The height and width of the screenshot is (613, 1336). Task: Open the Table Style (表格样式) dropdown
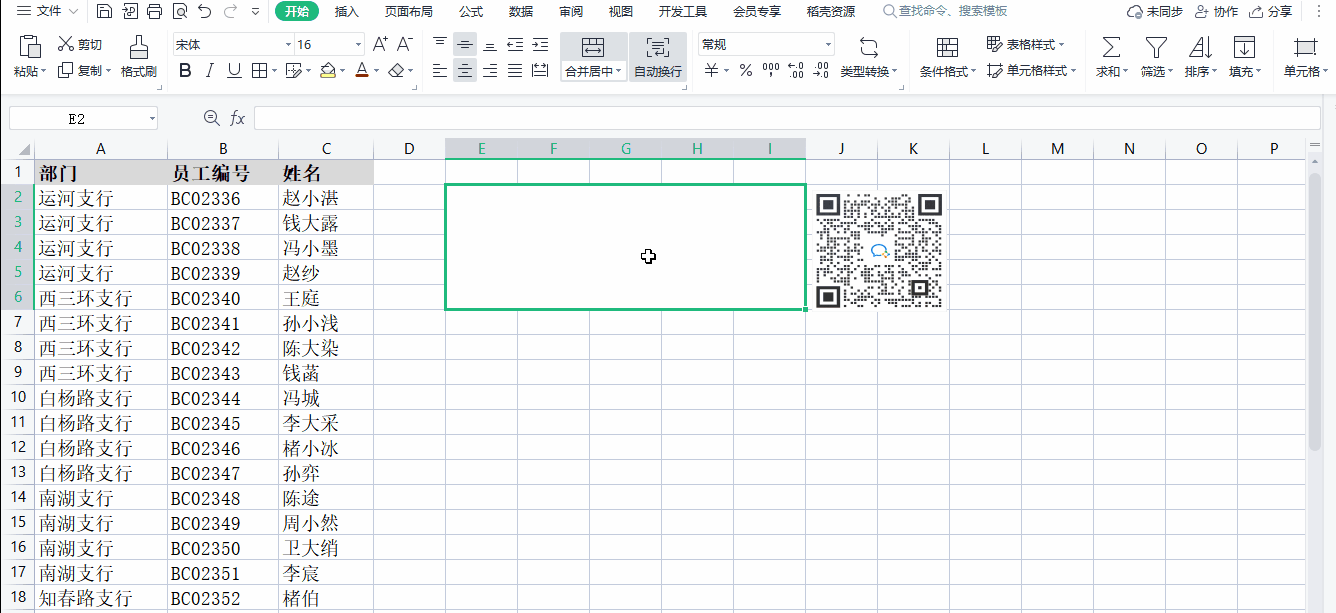1024,45
